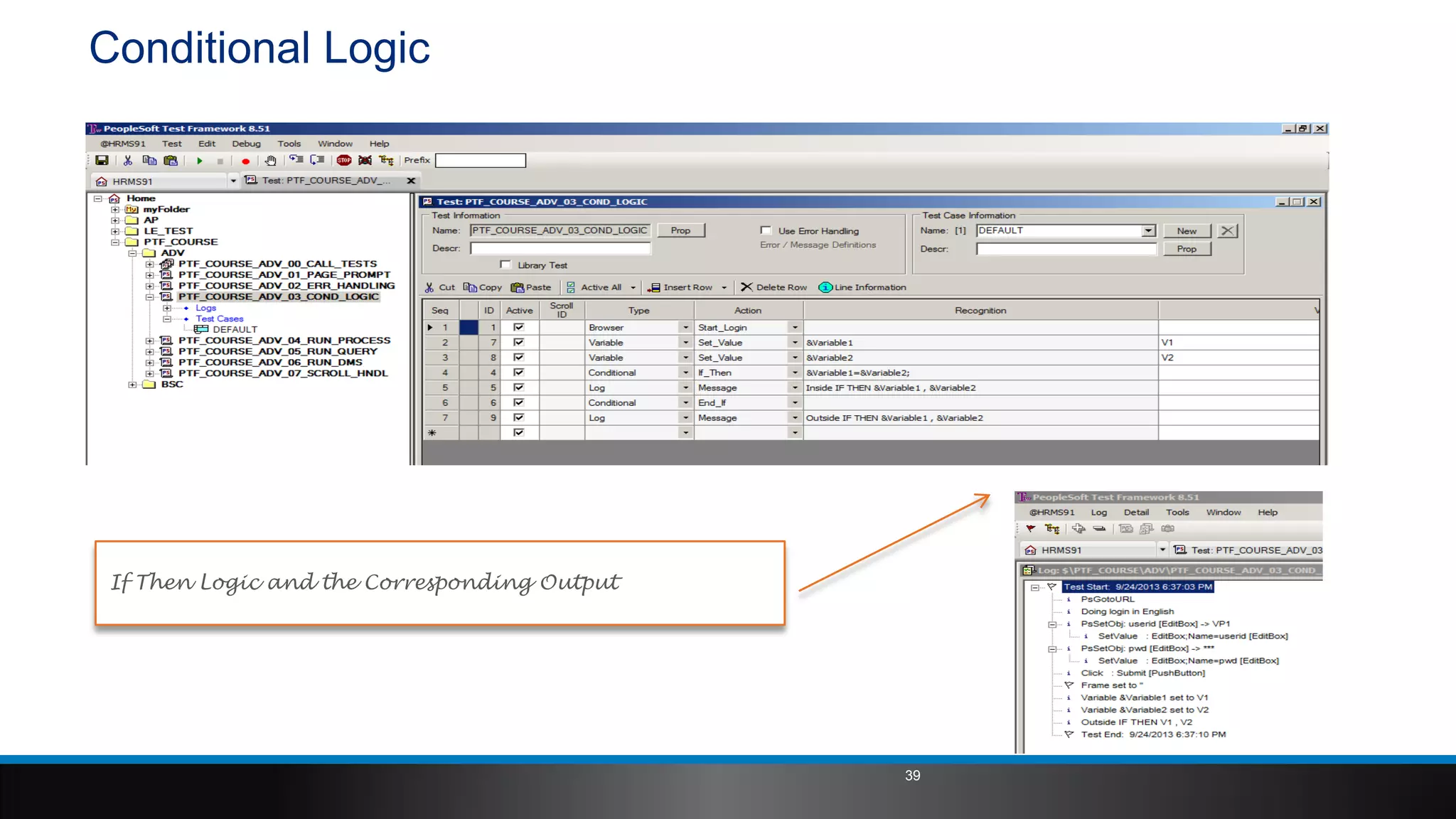
Task: Click the scissors Cut icon in main toolbar
Action: point(128,161)
